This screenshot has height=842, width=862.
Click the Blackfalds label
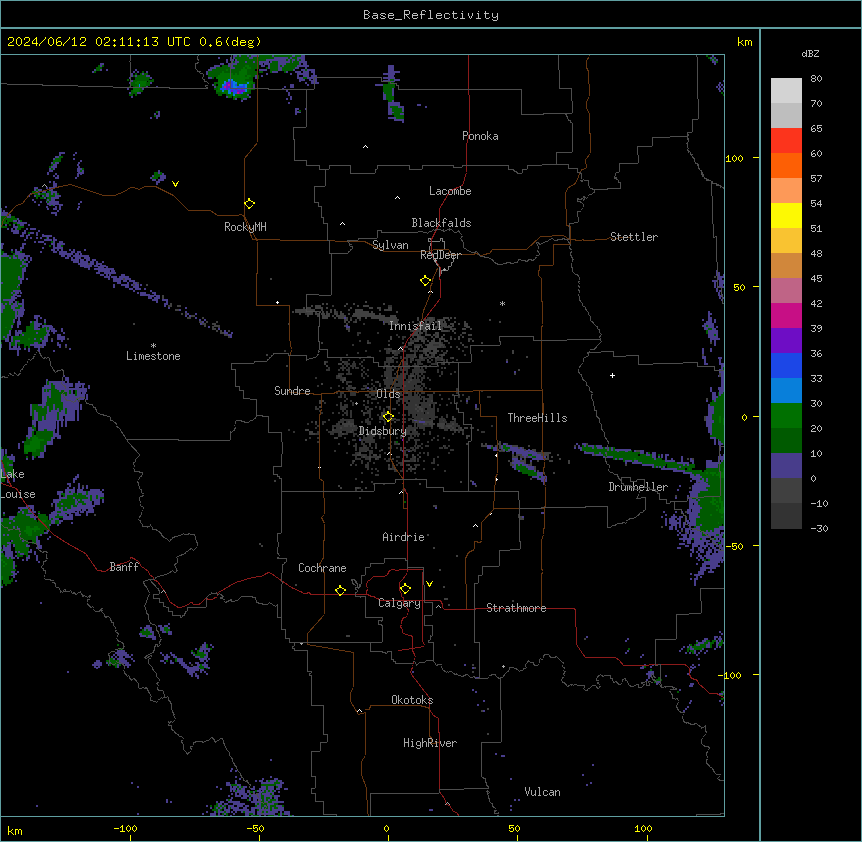(441, 223)
